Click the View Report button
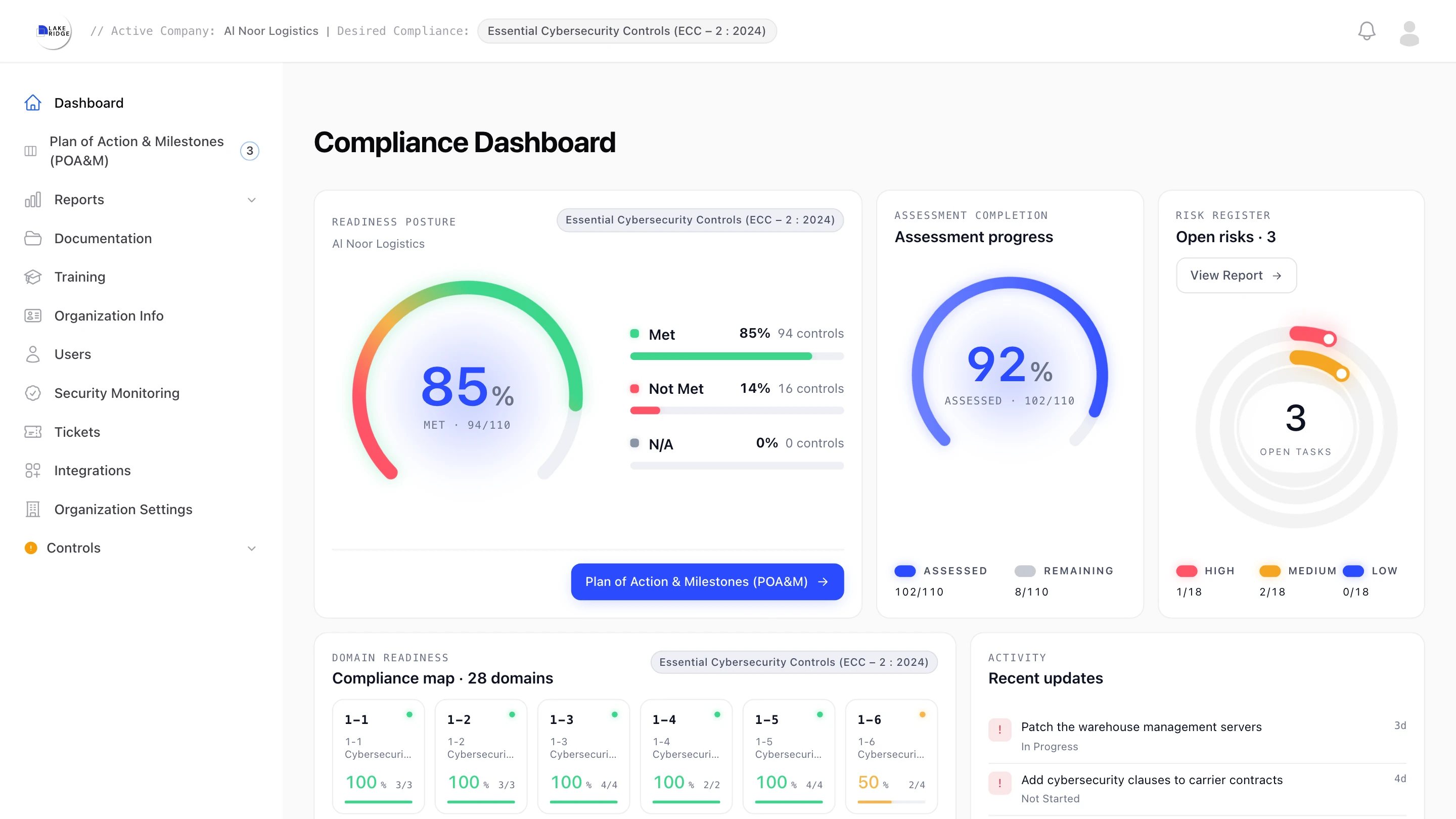1456x819 pixels. 1236,275
